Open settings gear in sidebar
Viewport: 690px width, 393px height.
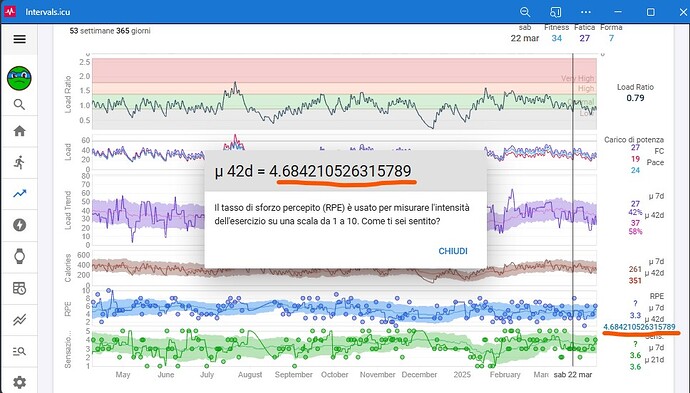tap(19, 382)
